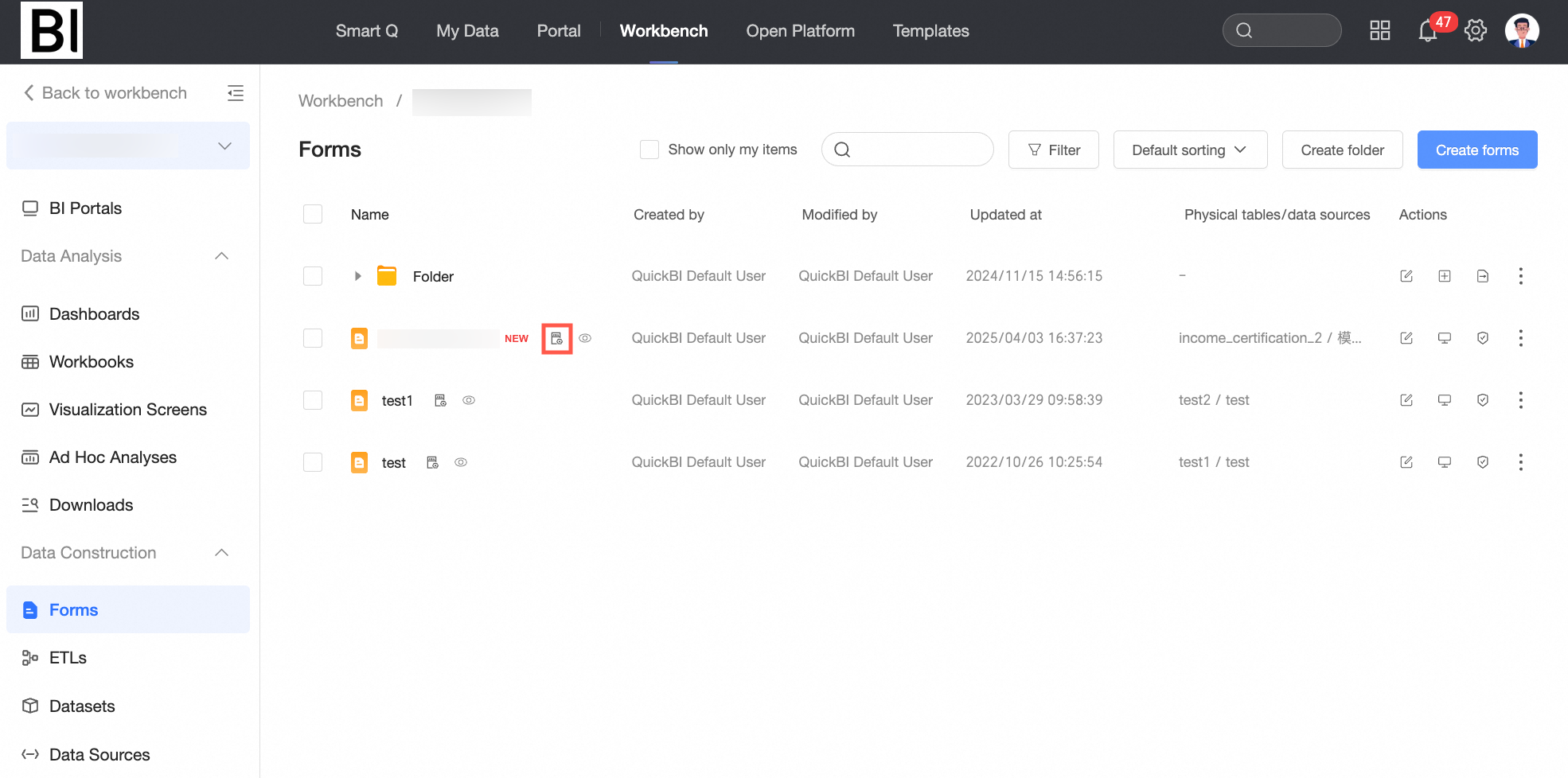Check the 2022/10/26 test row checkbox

[x=313, y=462]
